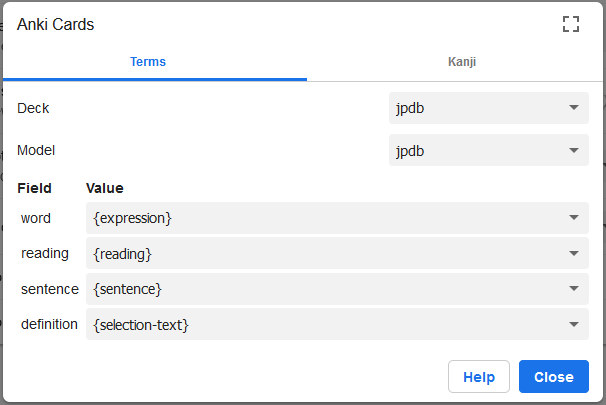Click the arrow icon in the Deck selector
Viewport: 606px width, 405px height.
pos(574,107)
